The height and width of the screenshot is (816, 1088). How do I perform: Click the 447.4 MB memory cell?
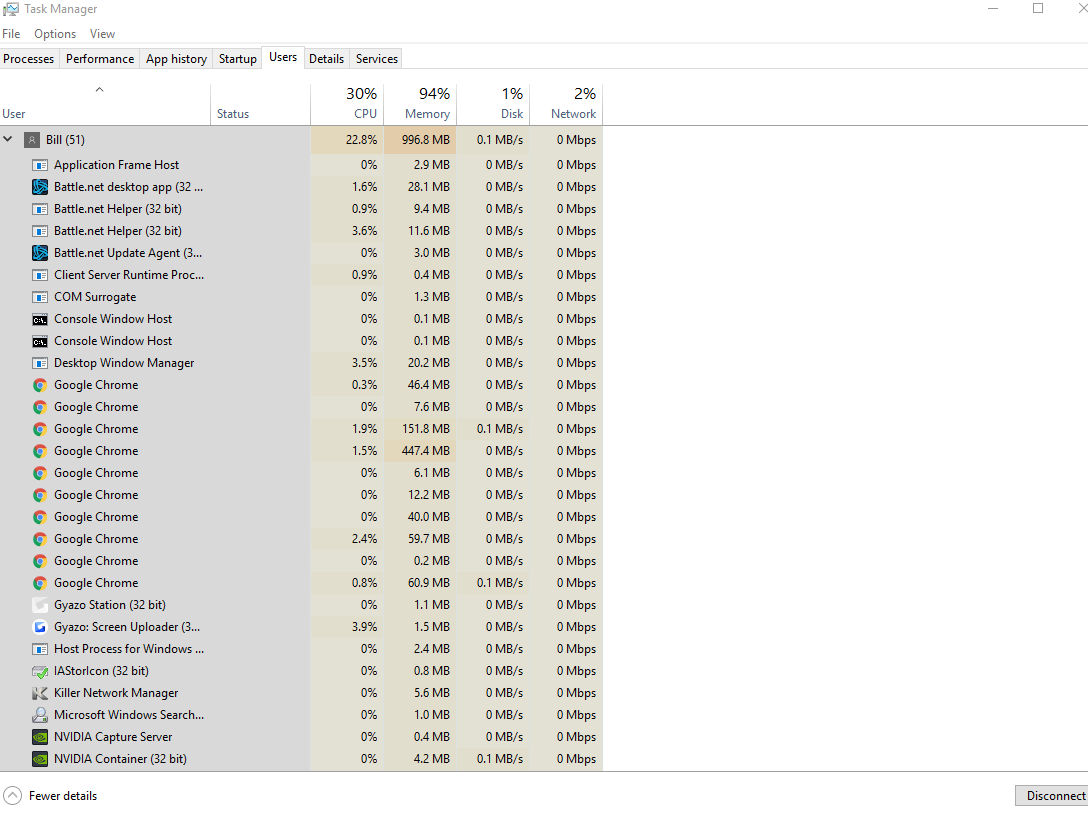click(420, 451)
